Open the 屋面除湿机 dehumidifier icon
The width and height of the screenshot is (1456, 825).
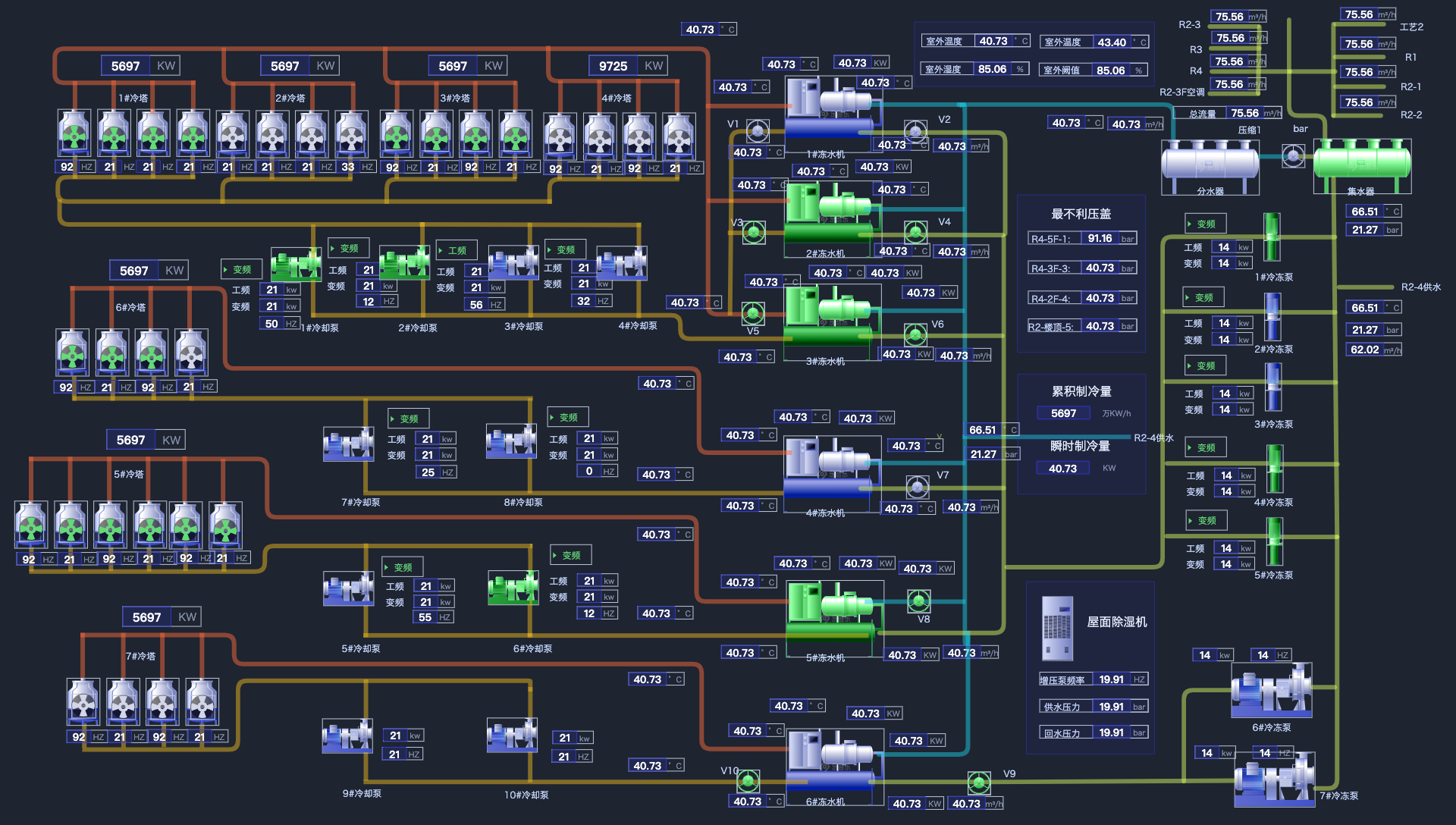(x=1057, y=629)
